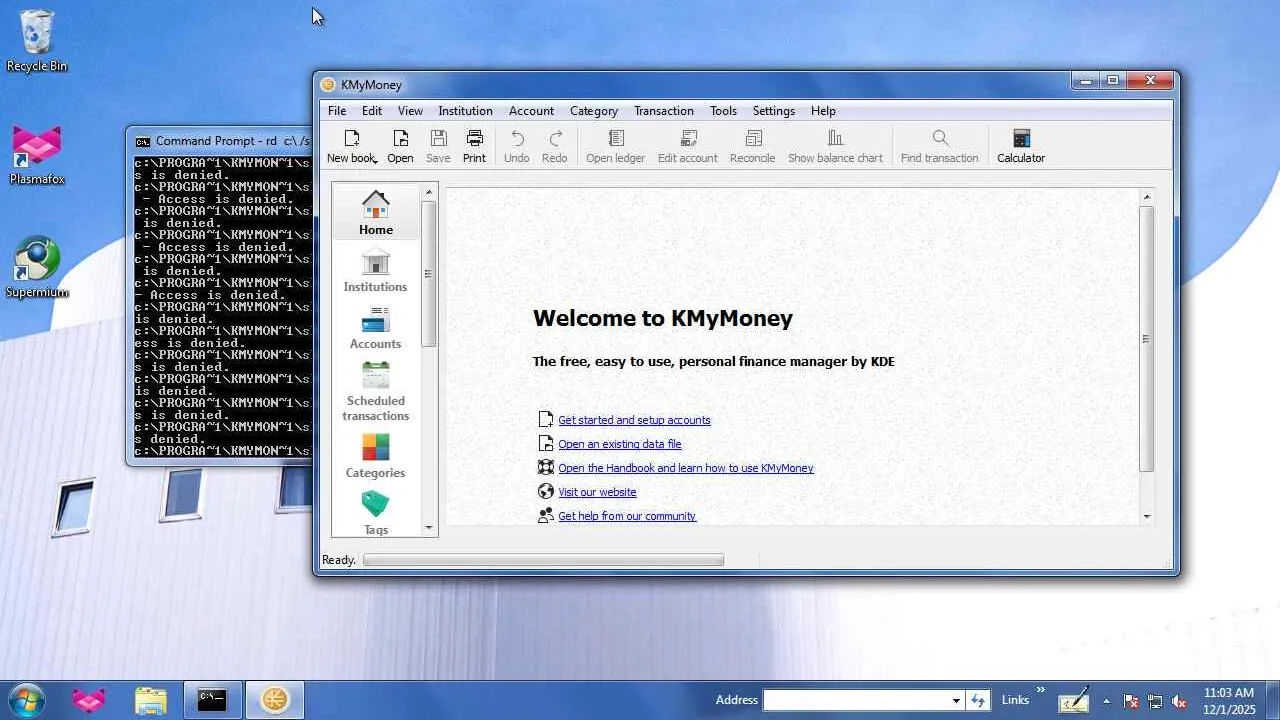The image size is (1280, 720).
Task: Open the tablet input panel tray icon
Action: pos(1074,700)
